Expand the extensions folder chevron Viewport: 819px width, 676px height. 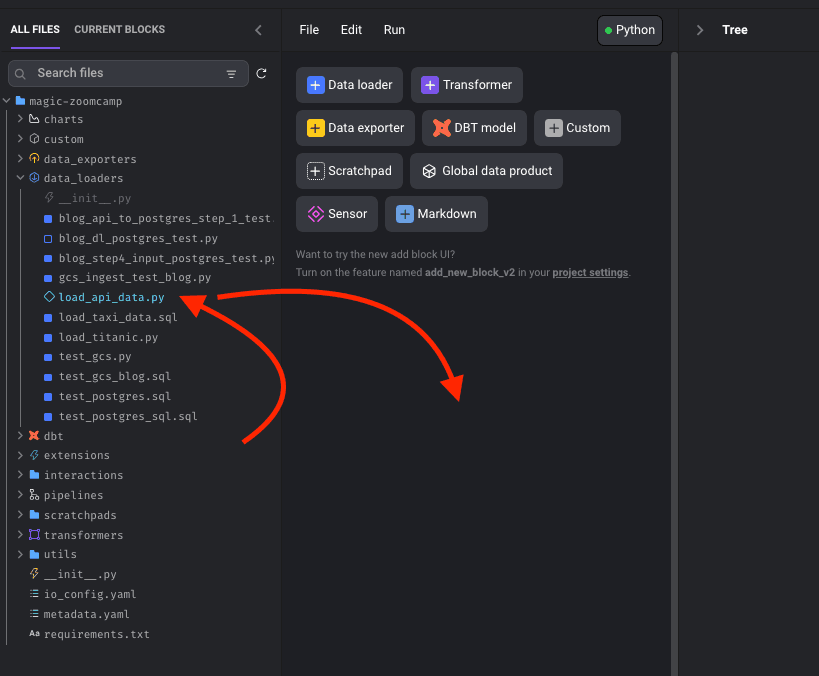(20, 455)
